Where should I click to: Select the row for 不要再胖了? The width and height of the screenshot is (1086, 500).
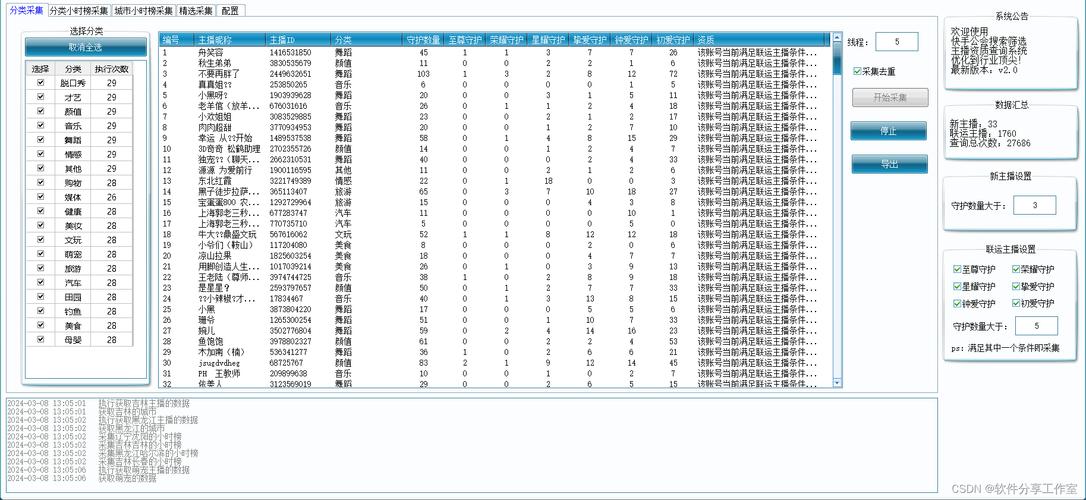tap(495, 73)
